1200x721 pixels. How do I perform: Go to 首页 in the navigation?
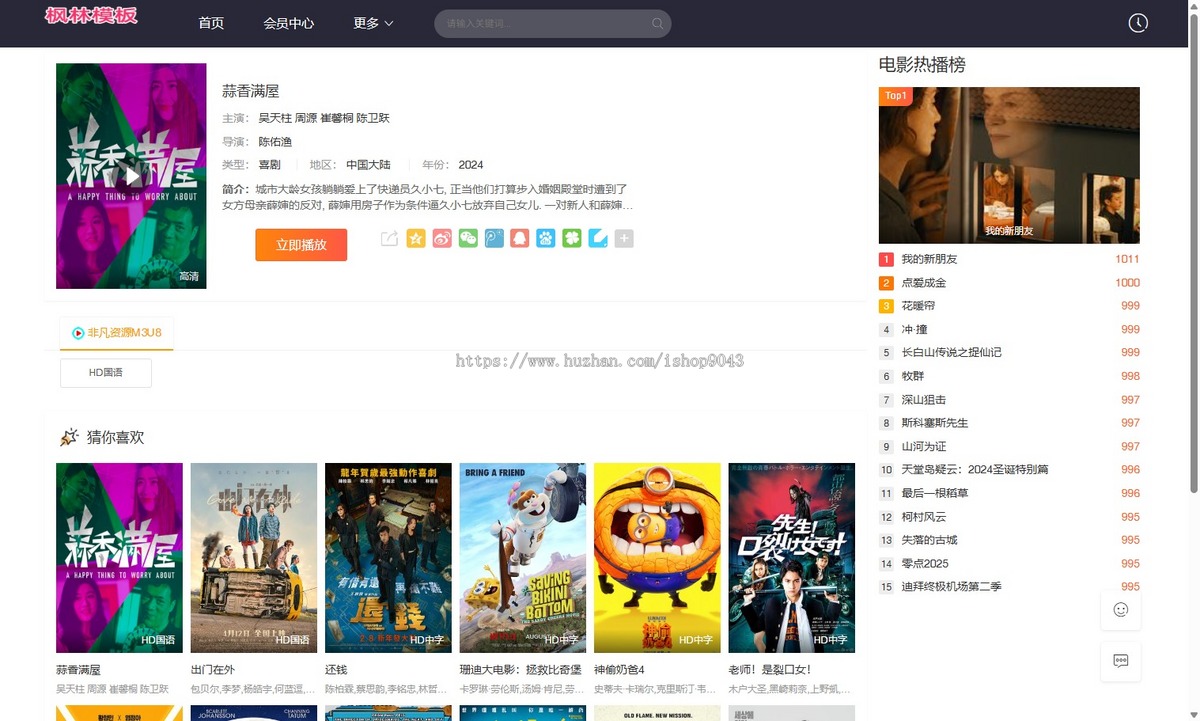coord(211,23)
